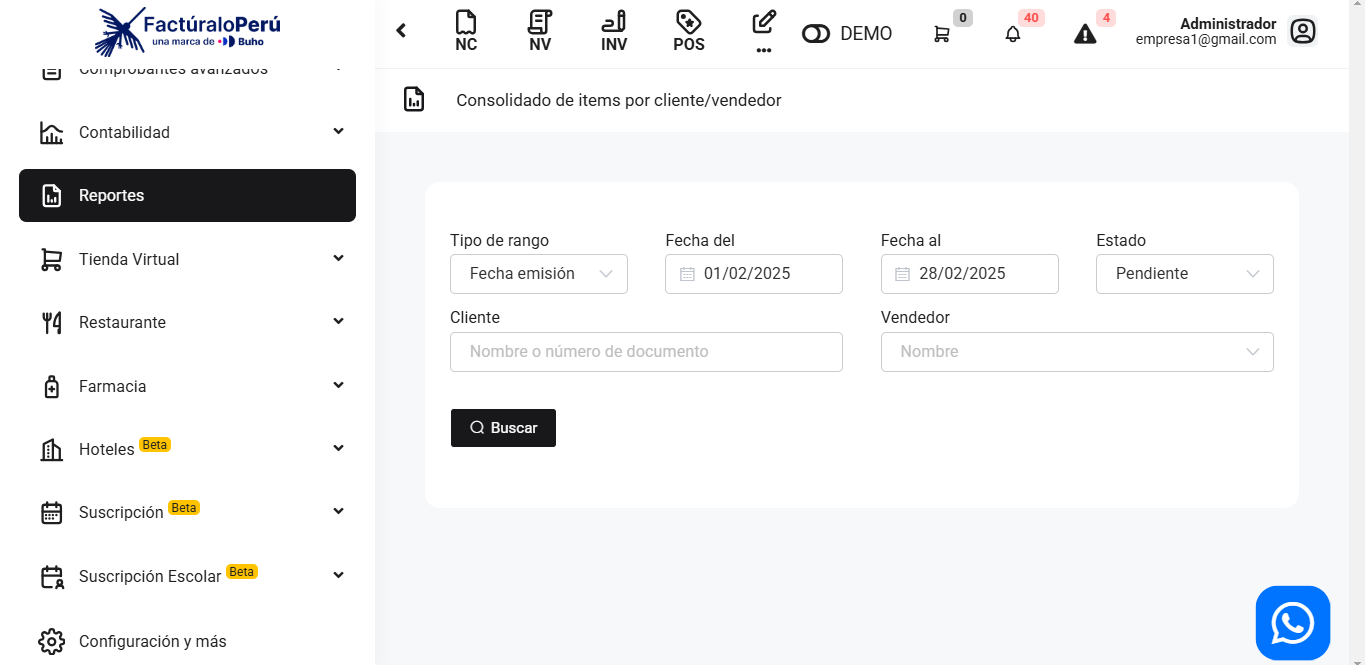The height and width of the screenshot is (665, 1365).
Task: Open the NC credit note shortcut
Action: coord(466,31)
